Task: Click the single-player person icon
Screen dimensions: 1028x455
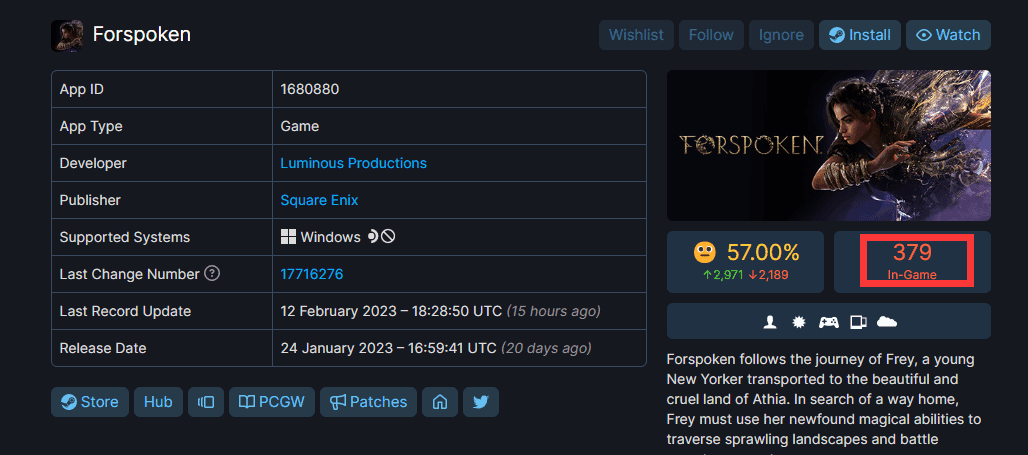Action: pos(770,322)
